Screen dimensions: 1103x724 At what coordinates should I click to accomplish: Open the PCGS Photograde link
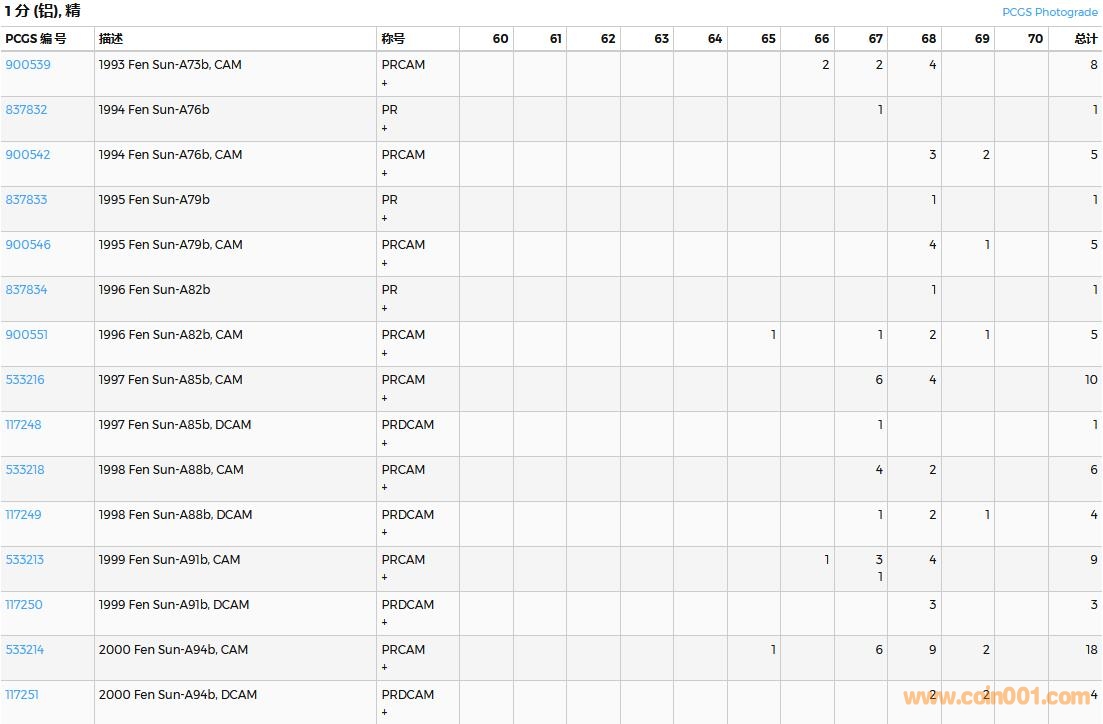[x=1049, y=12]
